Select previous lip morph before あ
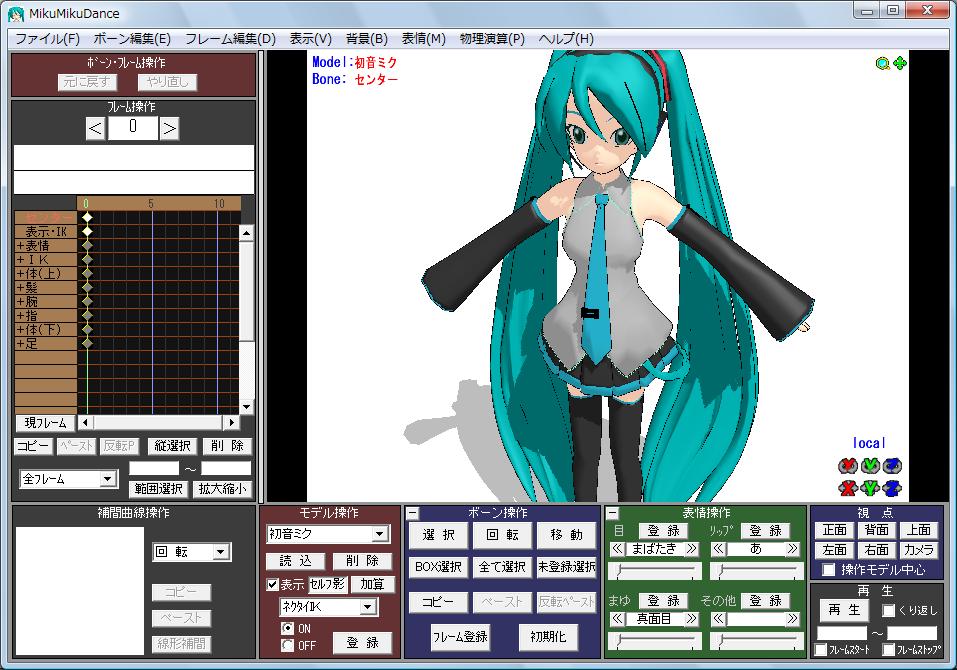957x670 pixels. pos(718,549)
